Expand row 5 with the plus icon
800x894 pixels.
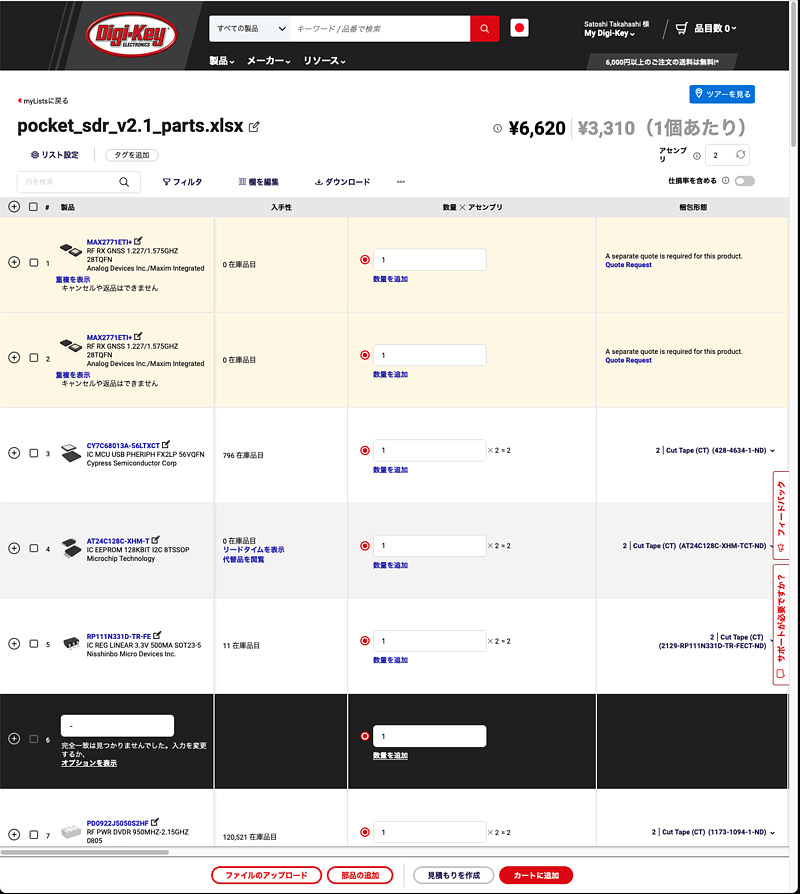[x=14, y=644]
